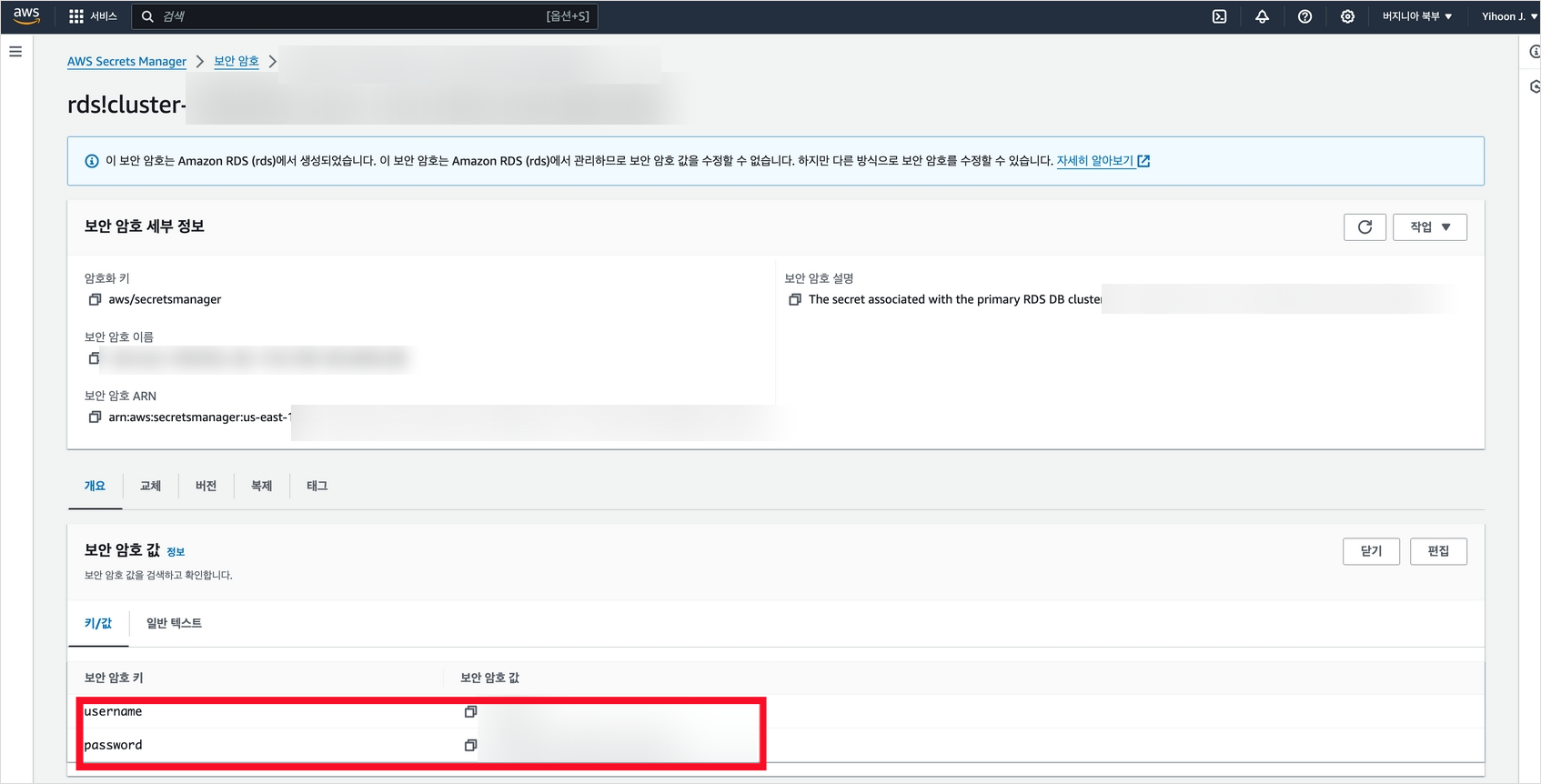Switch to the 버전 tab
Image resolution: width=1541 pixels, height=784 pixels.
206,486
